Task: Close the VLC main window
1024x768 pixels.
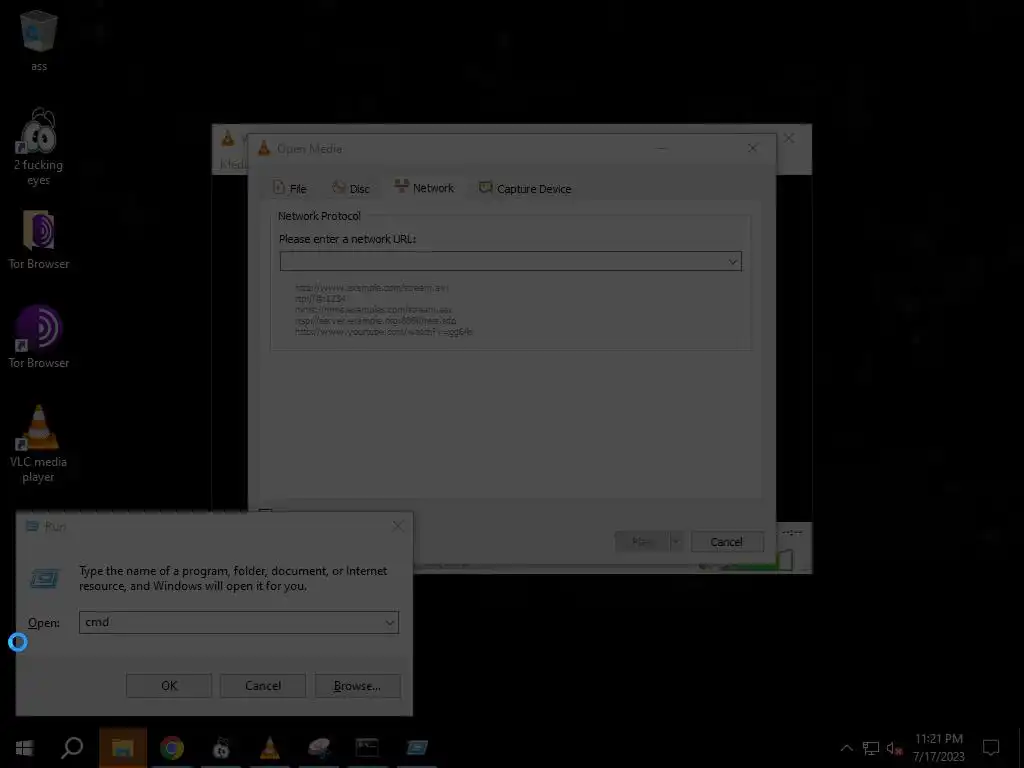Action: tap(790, 138)
